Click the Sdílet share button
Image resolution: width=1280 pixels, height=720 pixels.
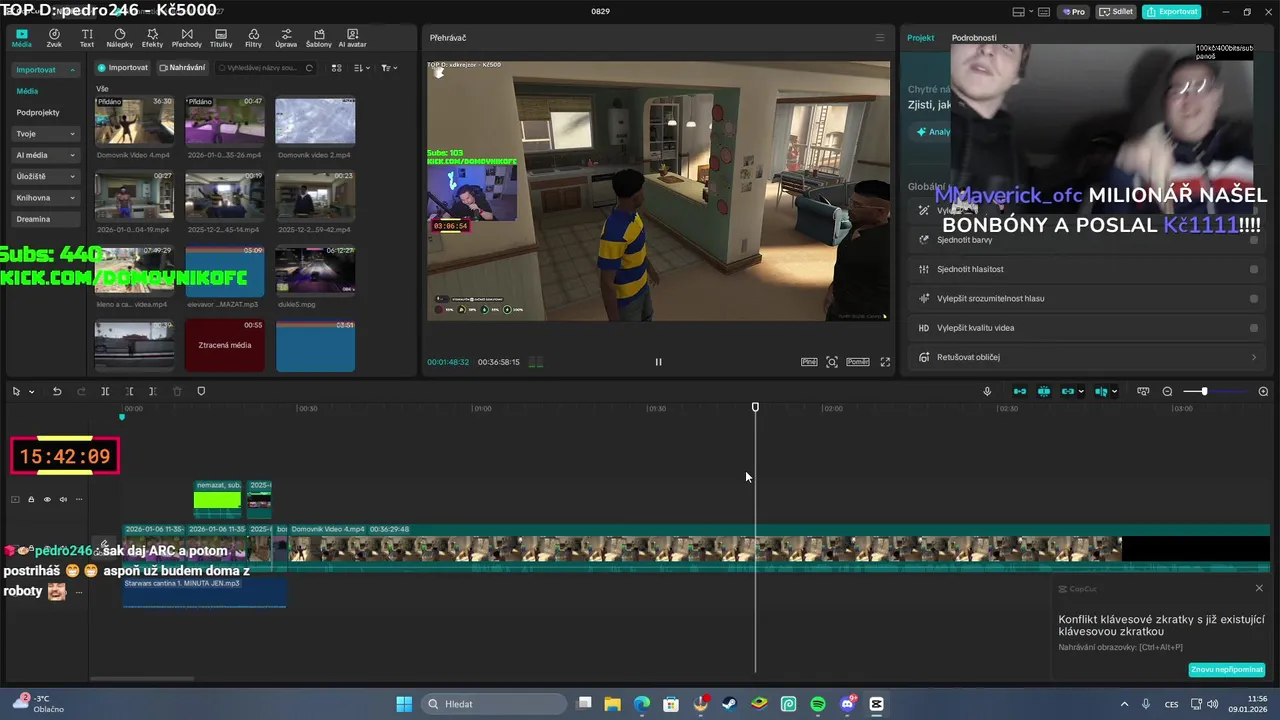(1116, 12)
